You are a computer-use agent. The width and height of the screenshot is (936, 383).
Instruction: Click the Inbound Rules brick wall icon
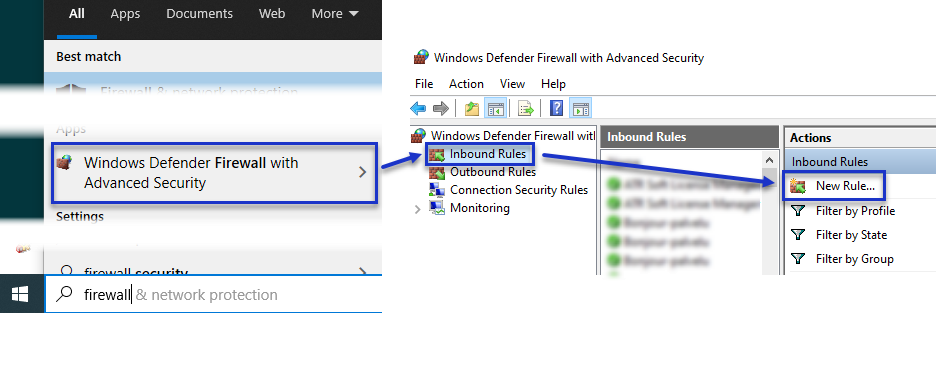pos(437,155)
